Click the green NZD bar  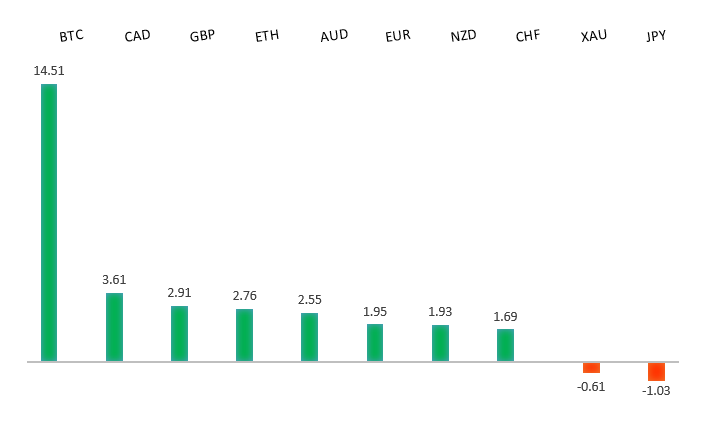[440, 342]
